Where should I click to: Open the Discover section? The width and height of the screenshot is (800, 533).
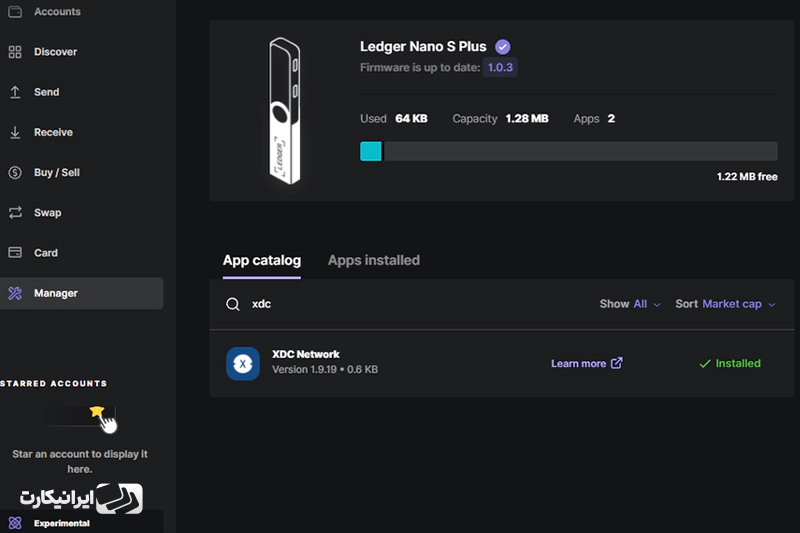pos(56,52)
